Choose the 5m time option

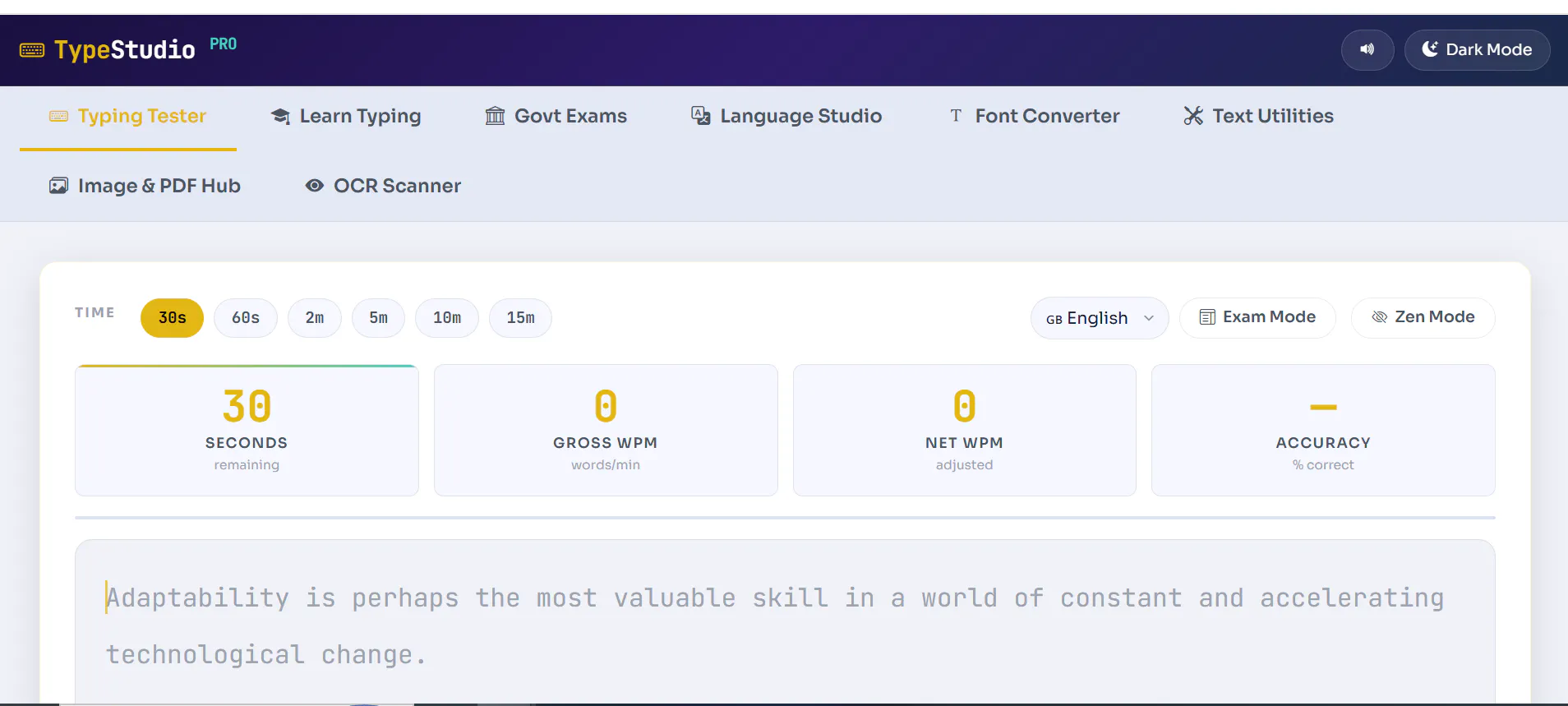coord(378,318)
